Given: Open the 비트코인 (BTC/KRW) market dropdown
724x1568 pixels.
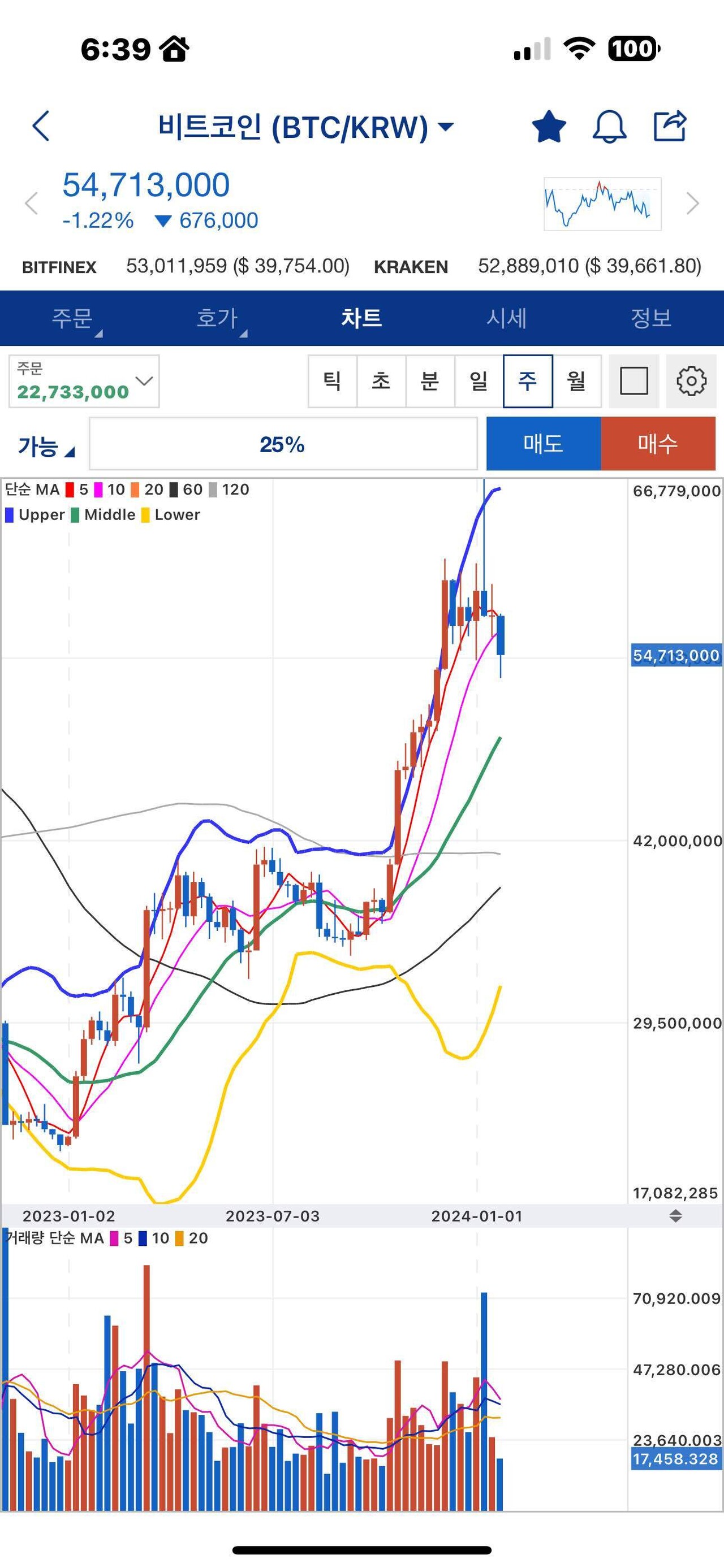Looking at the screenshot, I should pyautogui.click(x=305, y=127).
